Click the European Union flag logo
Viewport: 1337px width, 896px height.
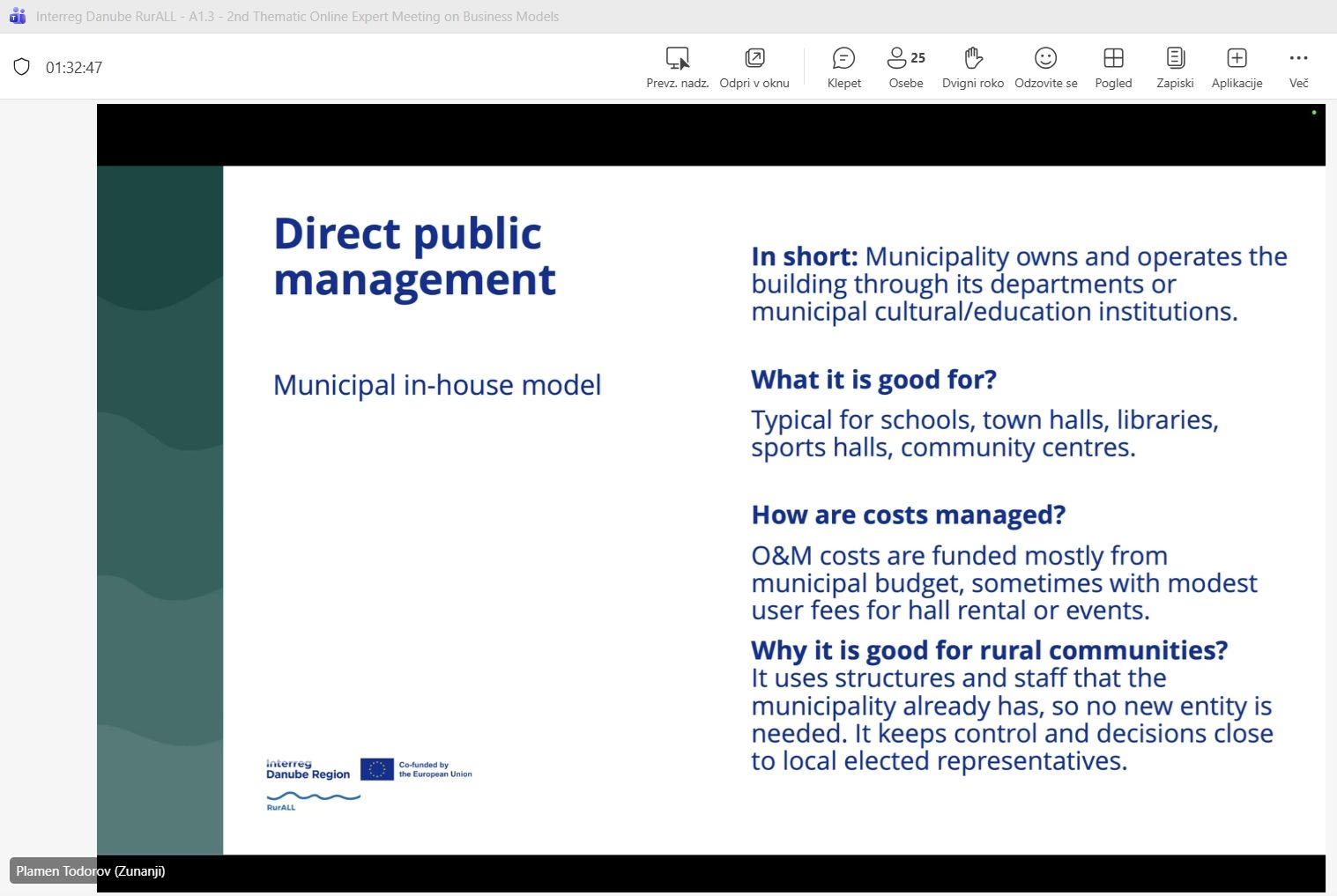tap(376, 769)
